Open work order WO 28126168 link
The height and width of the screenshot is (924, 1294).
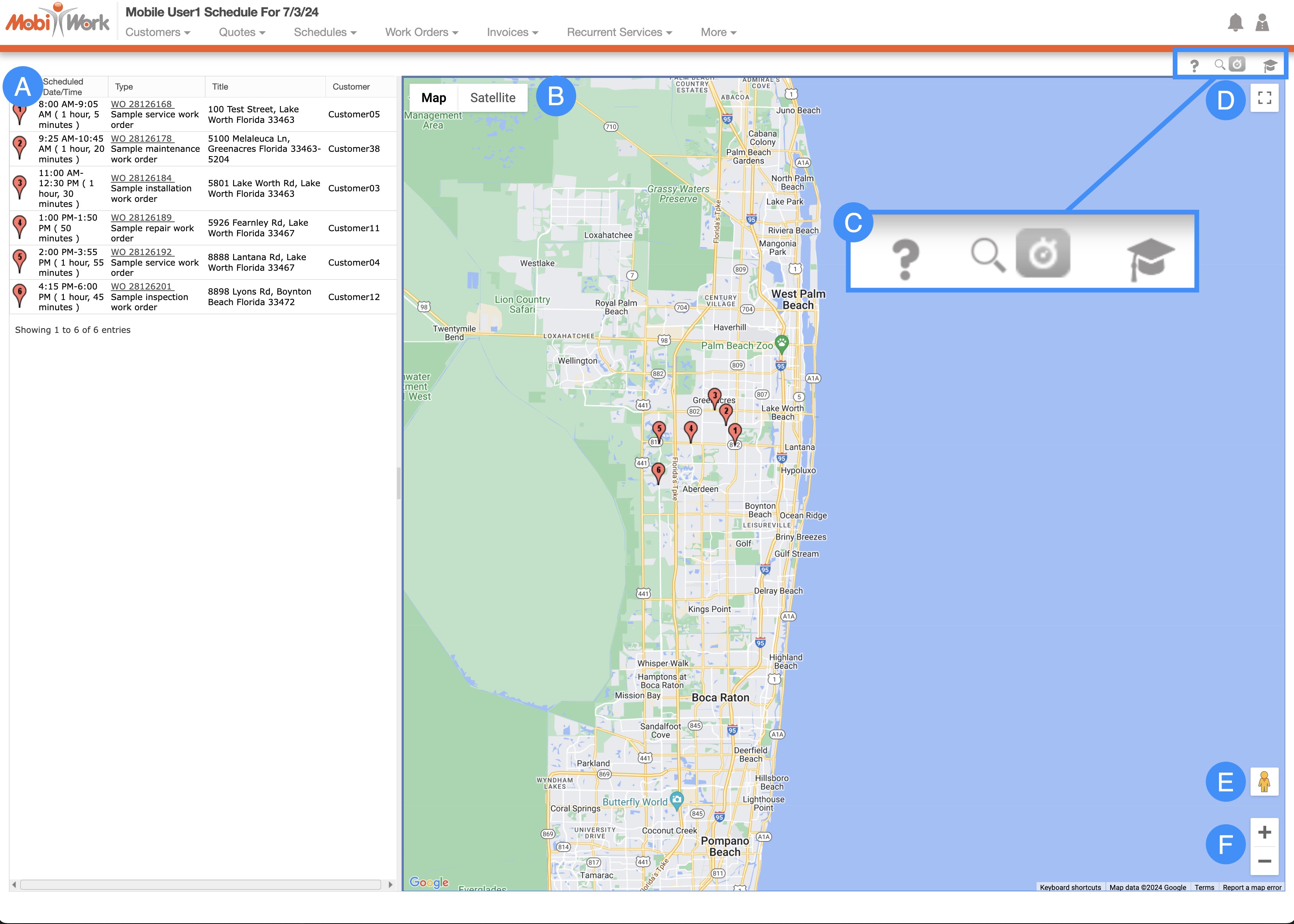[142, 104]
